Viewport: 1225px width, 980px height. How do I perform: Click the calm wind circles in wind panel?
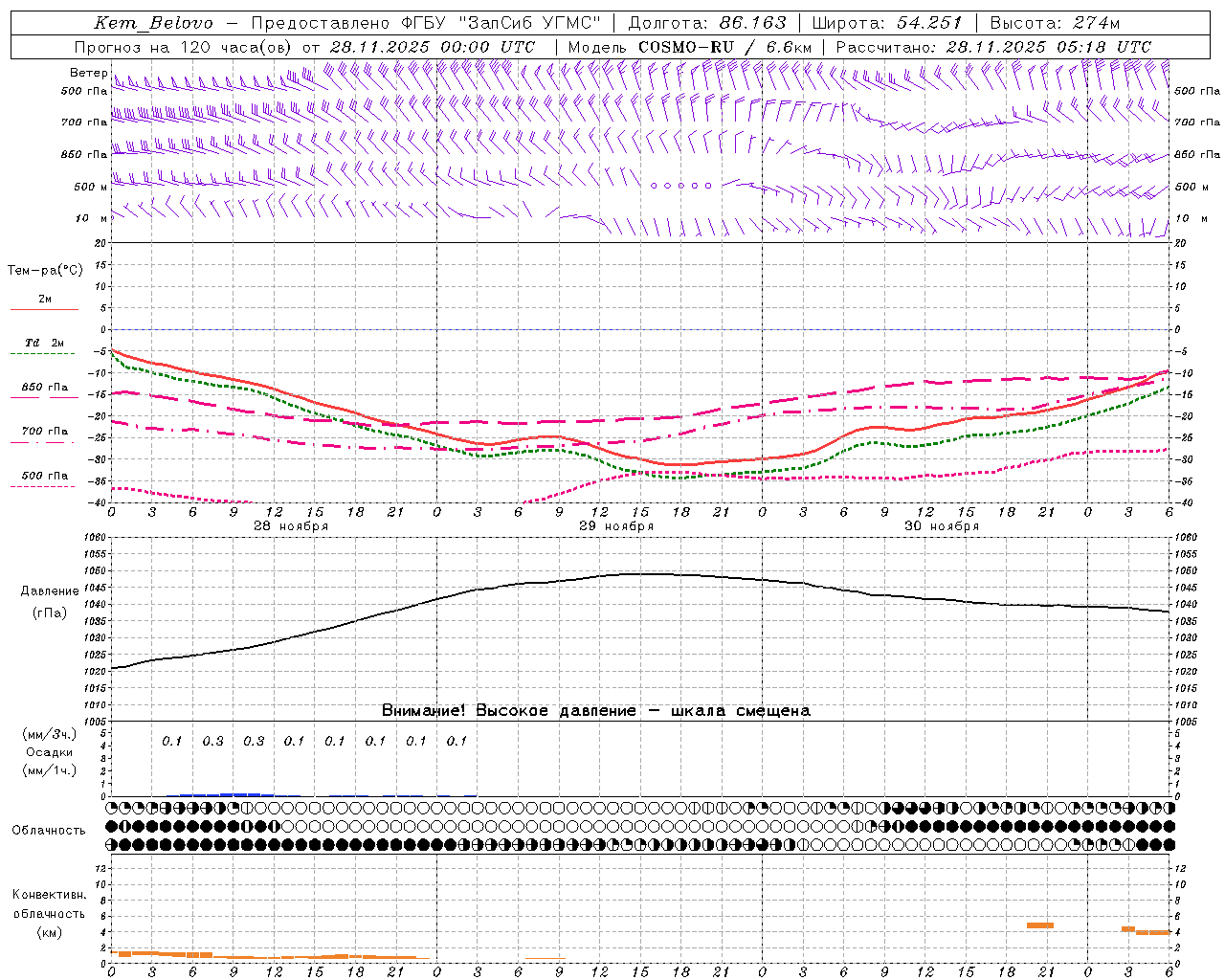coord(681,186)
